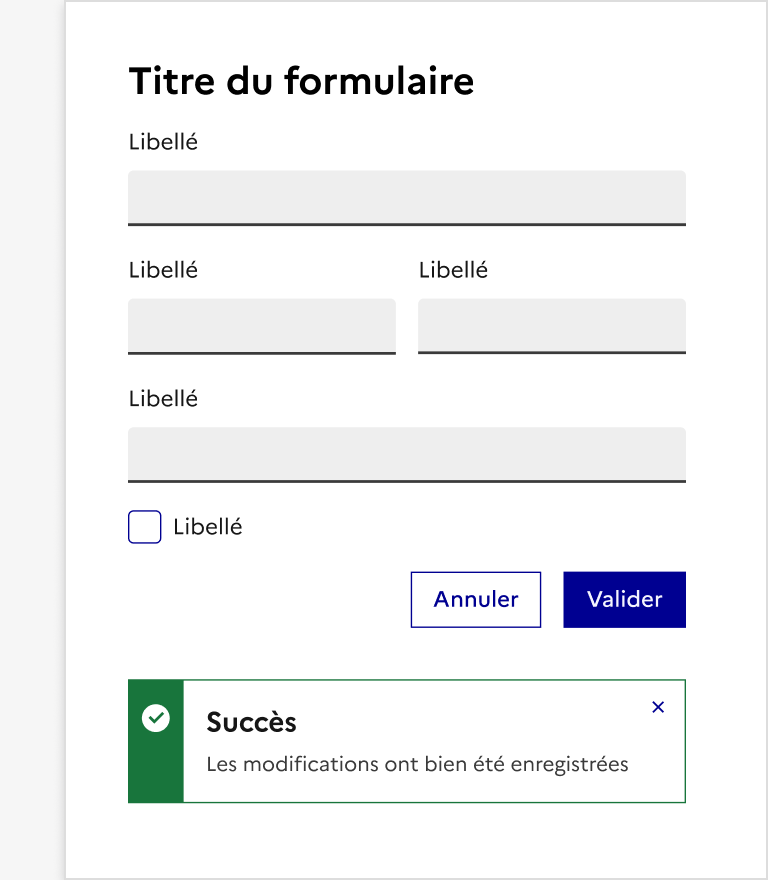The image size is (768, 880).
Task: Click the green success checkmark icon
Action: [156, 717]
